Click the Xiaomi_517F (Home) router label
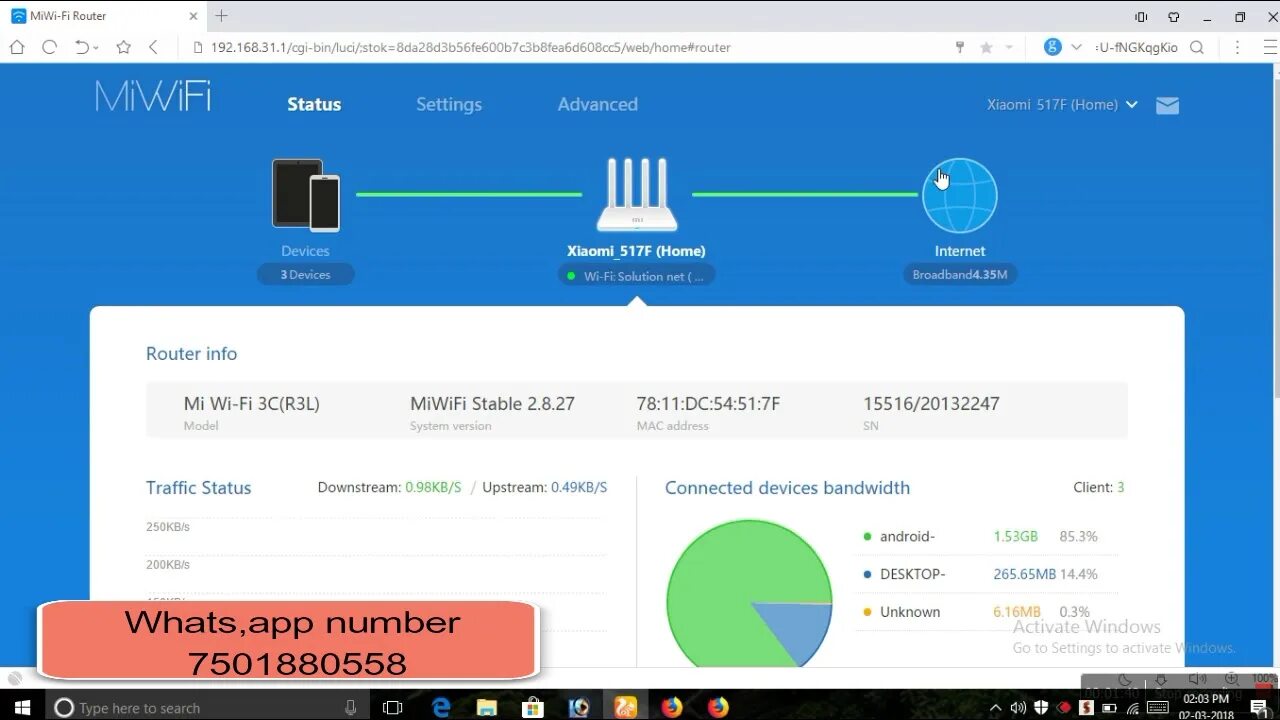The image size is (1280, 720). point(636,251)
